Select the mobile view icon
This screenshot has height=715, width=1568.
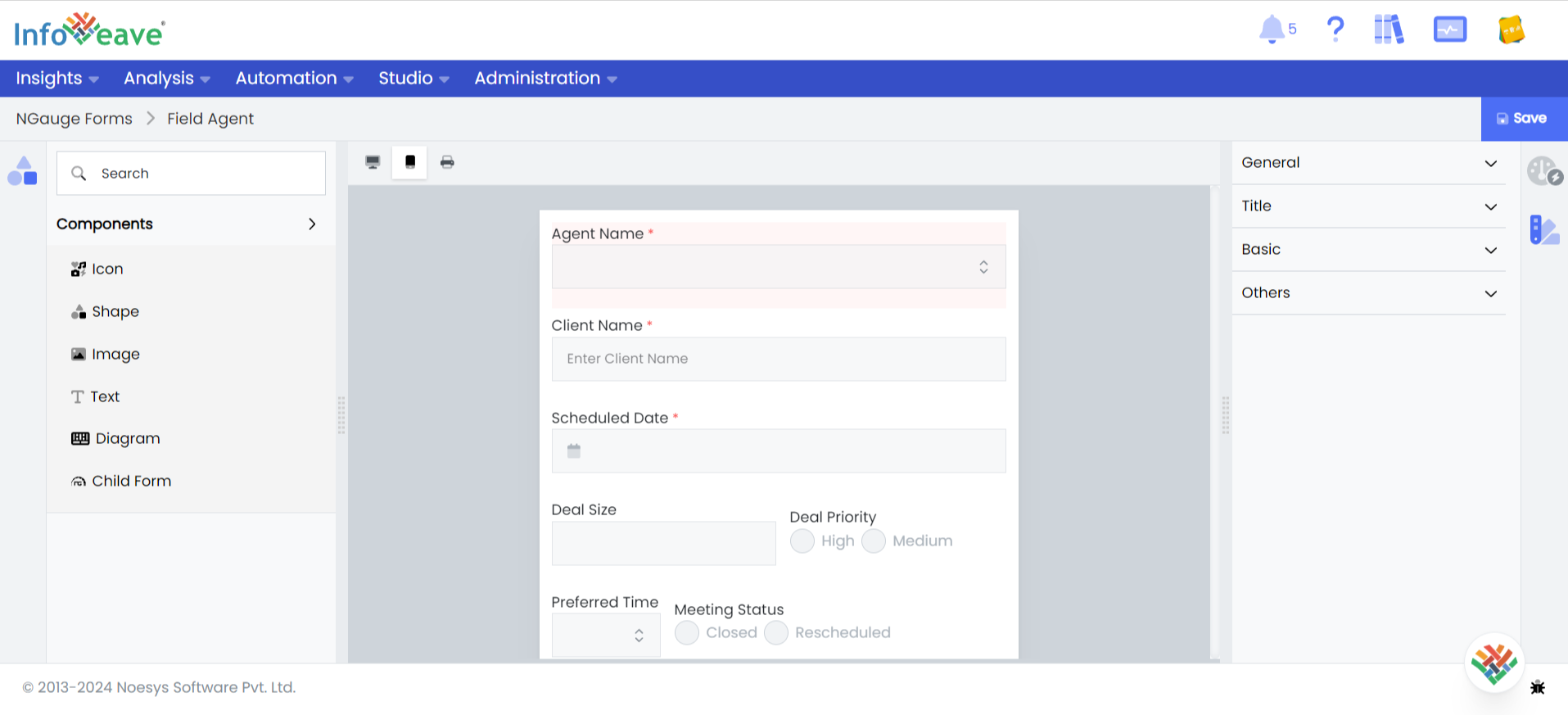pyautogui.click(x=410, y=162)
